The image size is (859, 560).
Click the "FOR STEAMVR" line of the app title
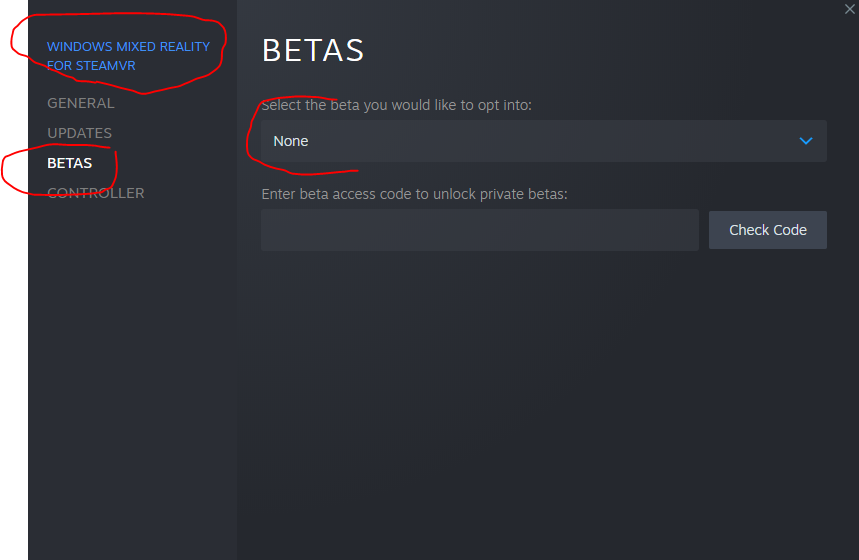point(91,66)
